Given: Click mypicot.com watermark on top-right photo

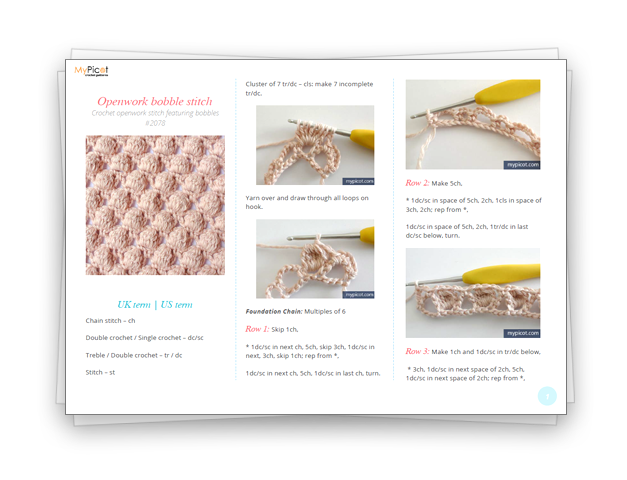Looking at the screenshot, I should pyautogui.click(x=522, y=165).
